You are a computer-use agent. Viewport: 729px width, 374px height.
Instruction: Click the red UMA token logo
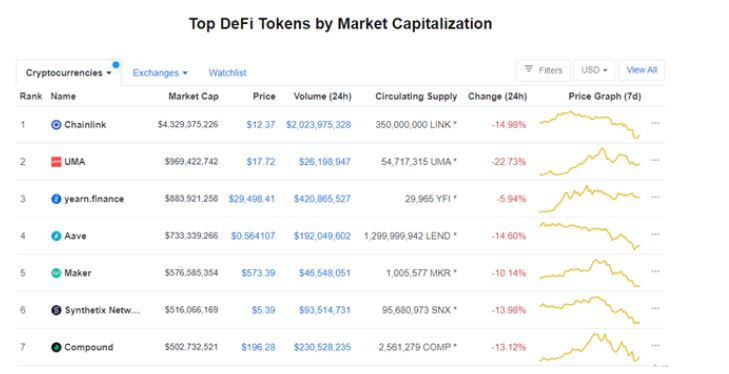(x=56, y=162)
